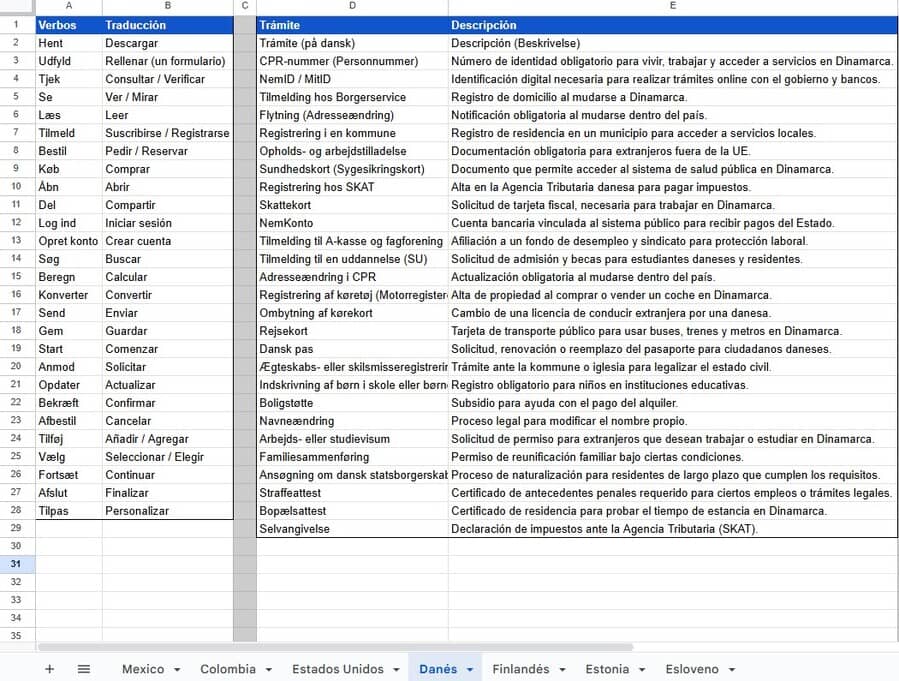Viewport: 899px width, 681px height.
Task: Switch to the Estonia sheet tab
Action: click(x=607, y=669)
